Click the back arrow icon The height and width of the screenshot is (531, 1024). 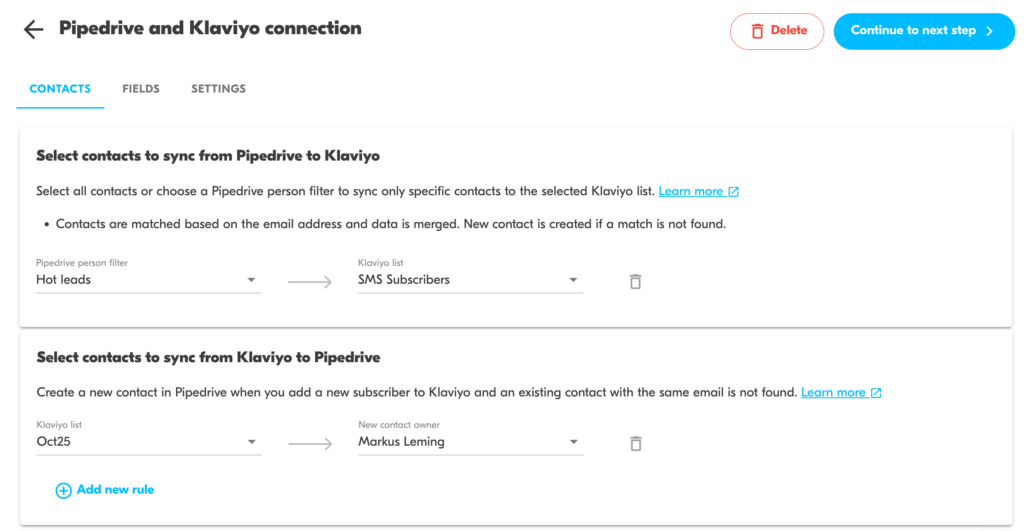[x=34, y=30]
